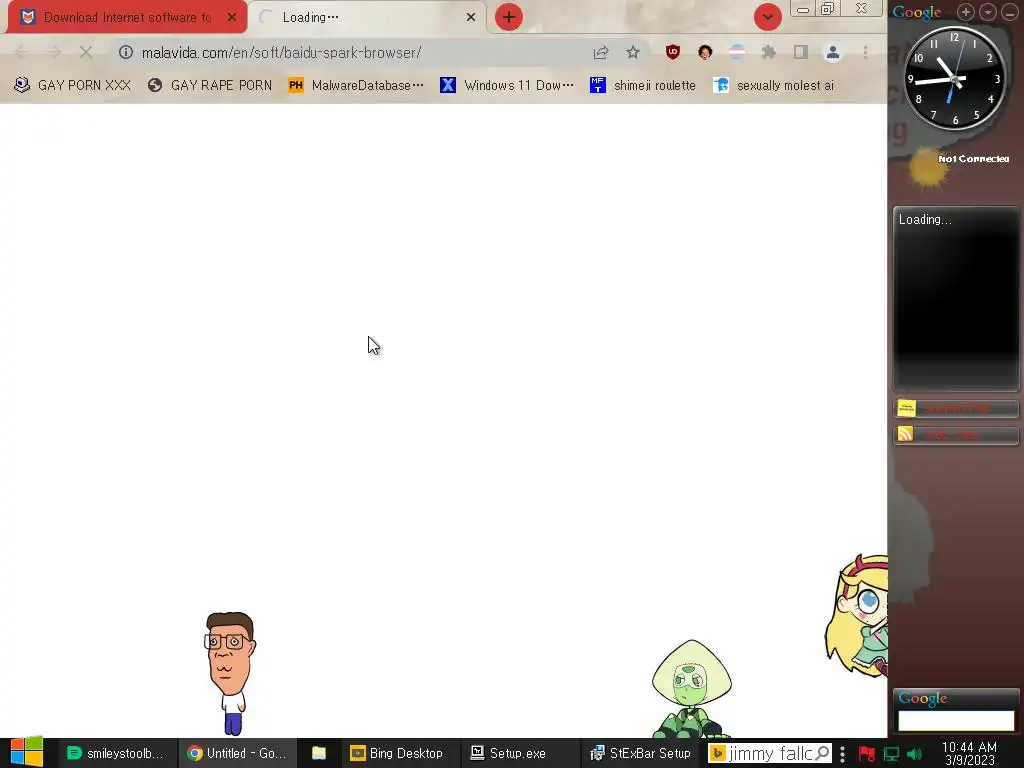Open the red flag tray icon
The width and height of the screenshot is (1024, 768).
(867, 754)
